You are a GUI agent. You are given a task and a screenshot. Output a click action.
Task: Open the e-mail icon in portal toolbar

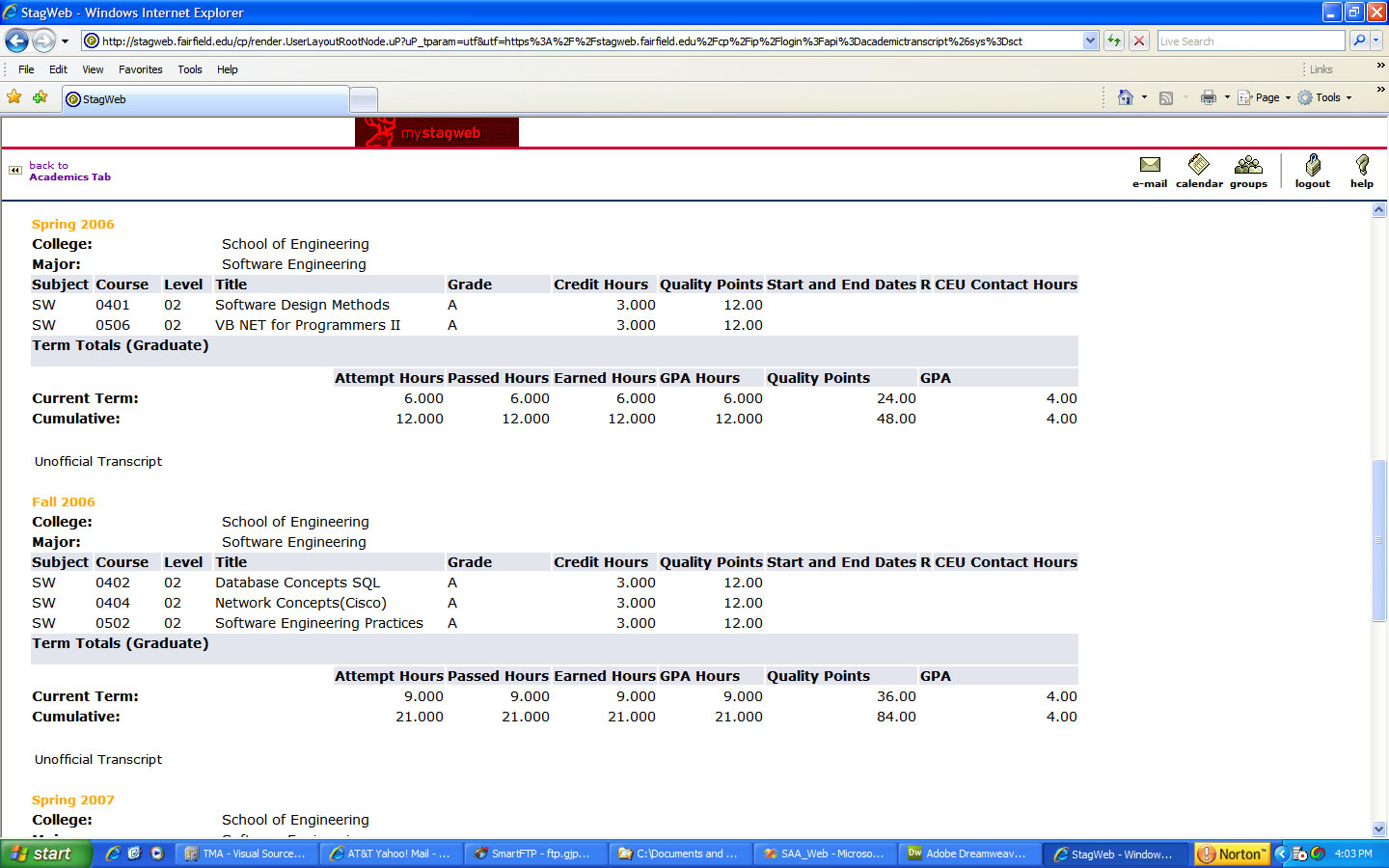point(1149,166)
